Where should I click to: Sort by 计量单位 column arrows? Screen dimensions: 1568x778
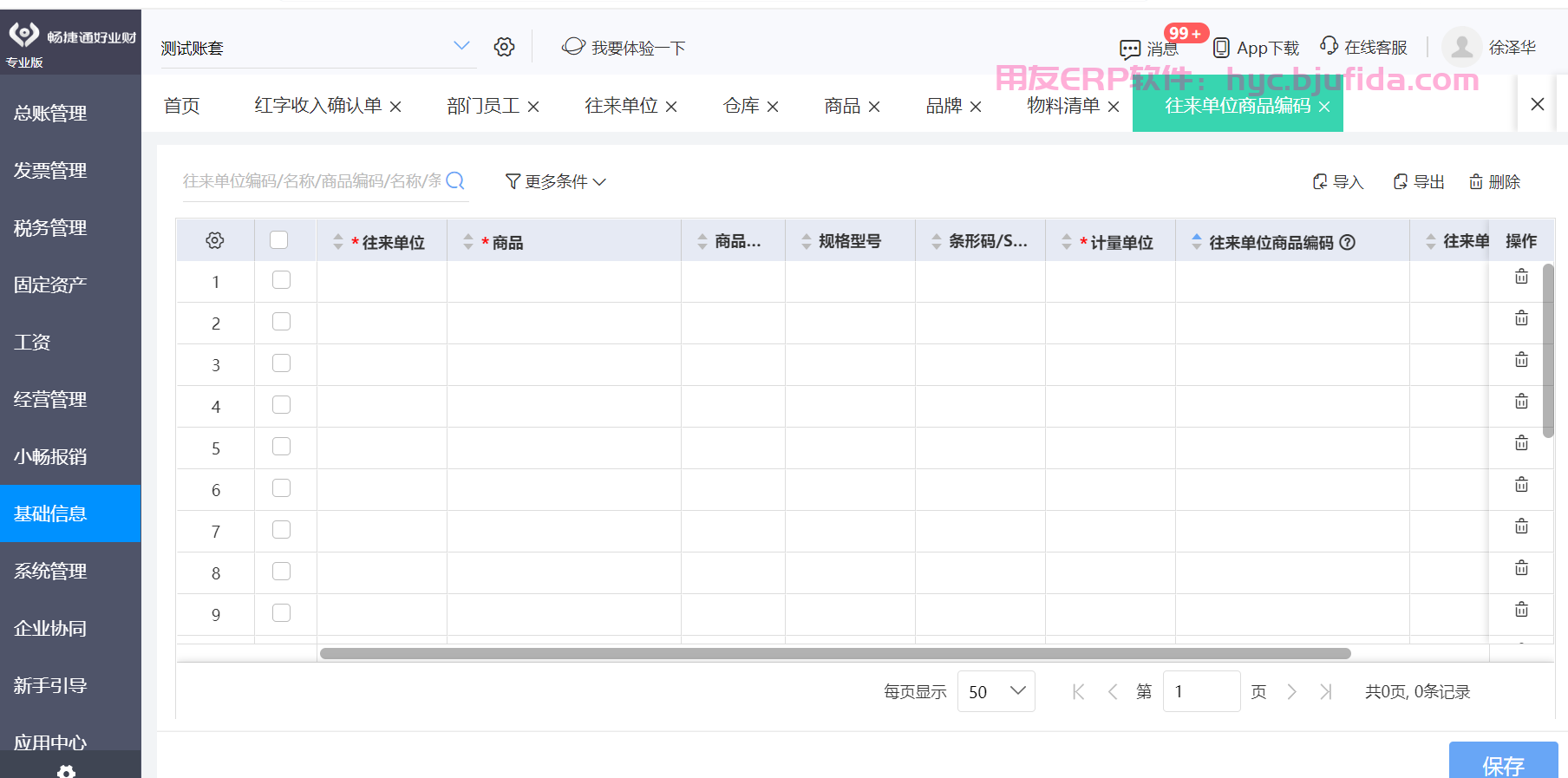point(1067,242)
